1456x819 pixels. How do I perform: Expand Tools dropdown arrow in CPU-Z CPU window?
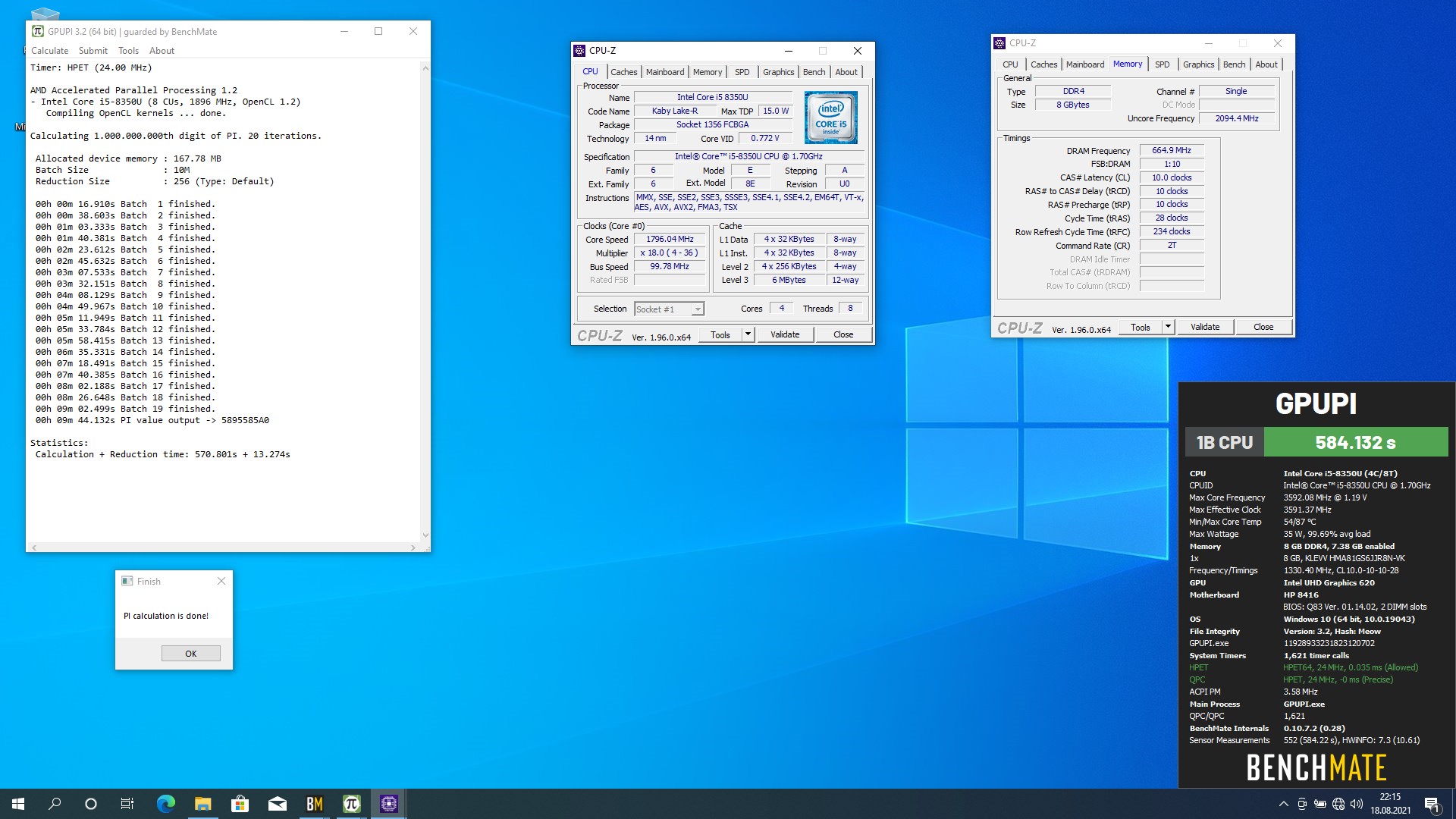click(748, 334)
